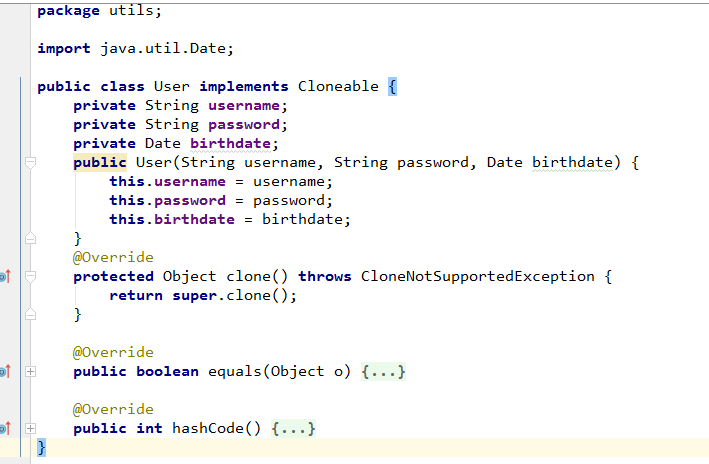Click the folded {...} body of equals
709x464 pixels.
click(x=383, y=372)
